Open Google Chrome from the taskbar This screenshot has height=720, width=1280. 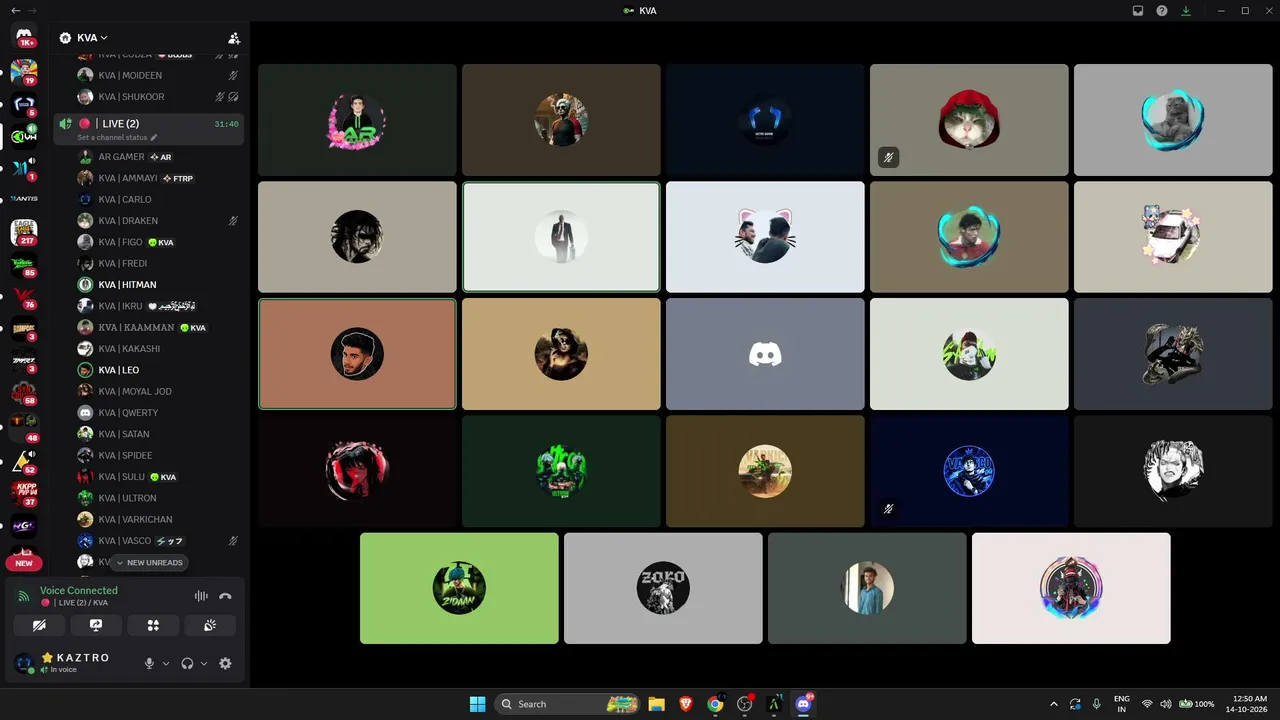[x=715, y=704]
